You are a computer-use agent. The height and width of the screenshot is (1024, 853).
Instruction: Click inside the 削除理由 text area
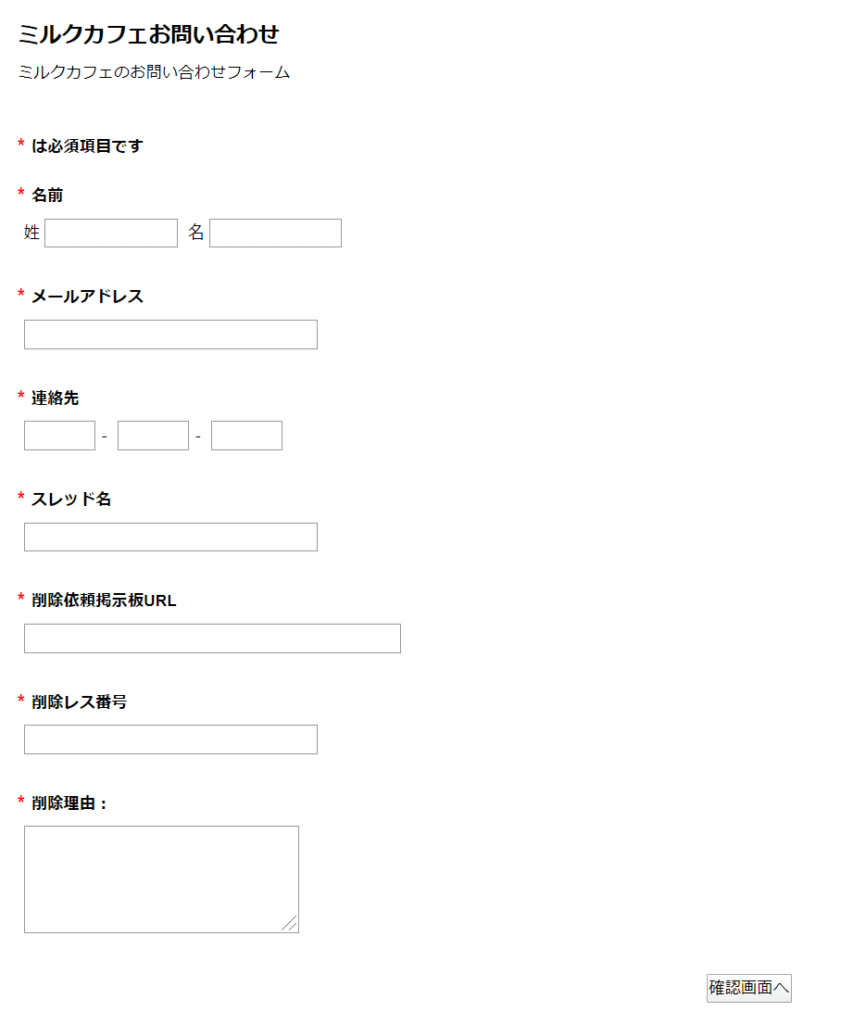[x=161, y=879]
